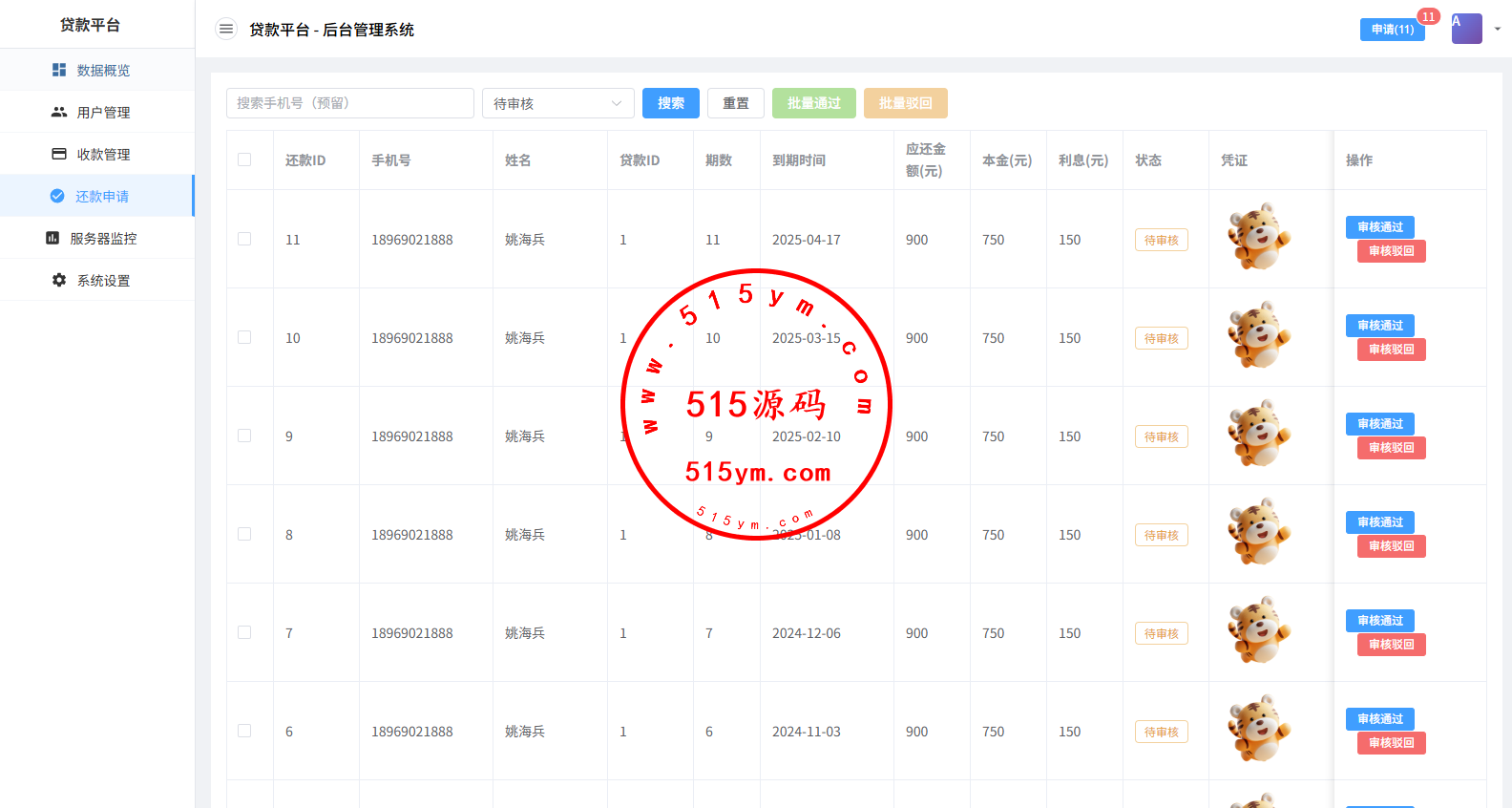The image size is (1512, 808).
Task: Open the user avatar in header
Action: pyautogui.click(x=1466, y=29)
